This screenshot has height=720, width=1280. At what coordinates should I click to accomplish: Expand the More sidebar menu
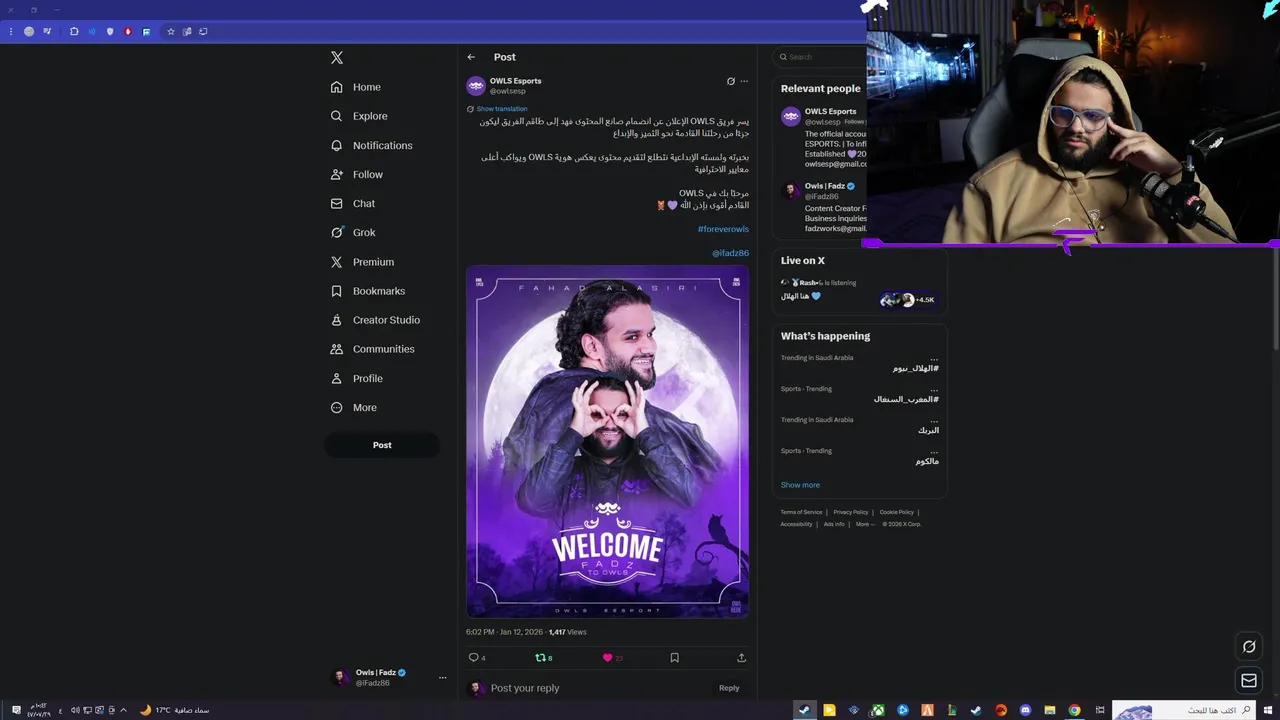click(354, 407)
